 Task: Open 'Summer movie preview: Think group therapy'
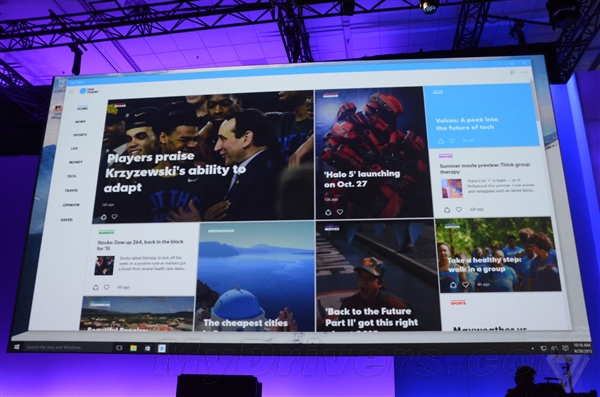485,168
